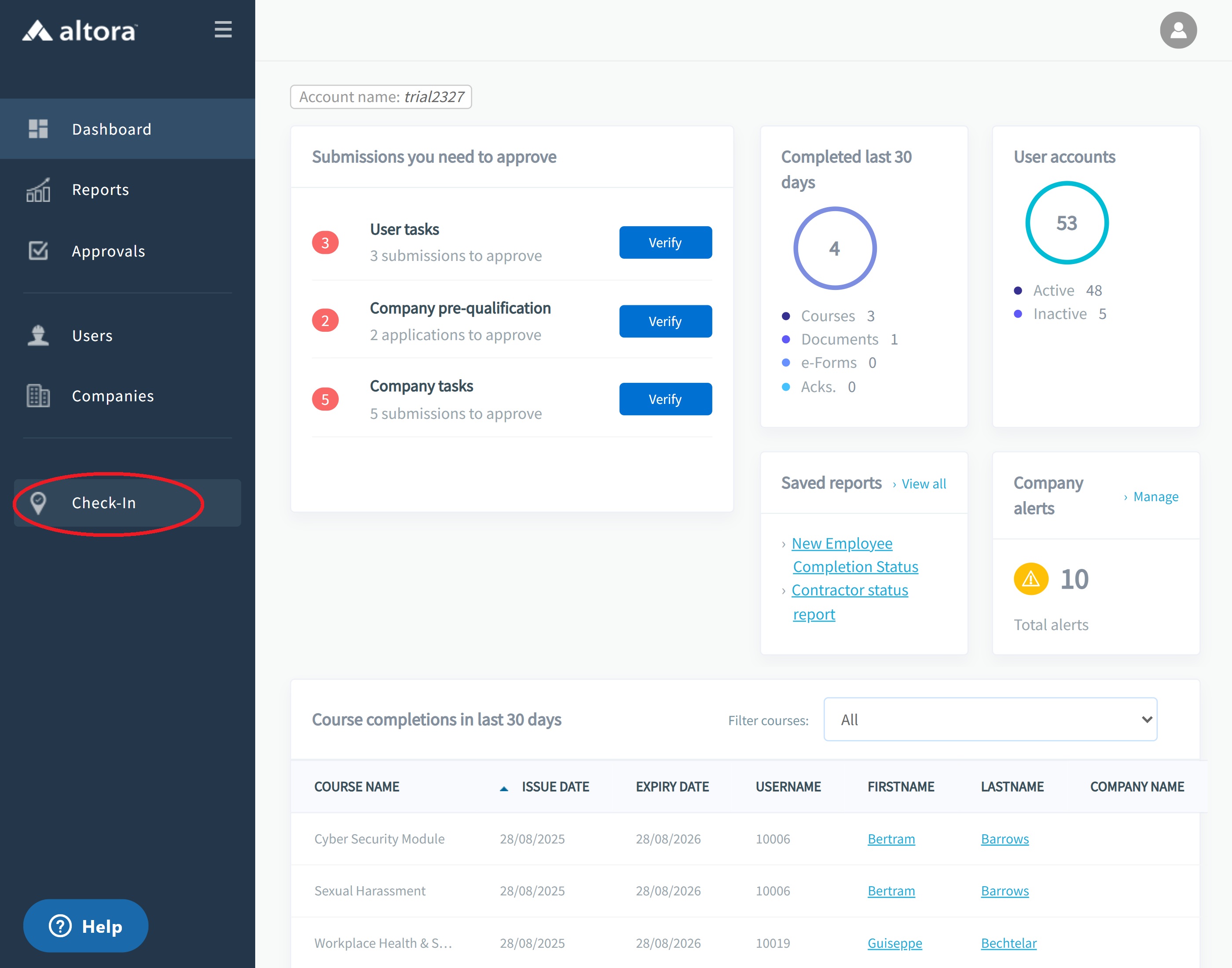The image size is (1232, 968).
Task: Open Bertram in Sexual Harassment row
Action: point(891,891)
